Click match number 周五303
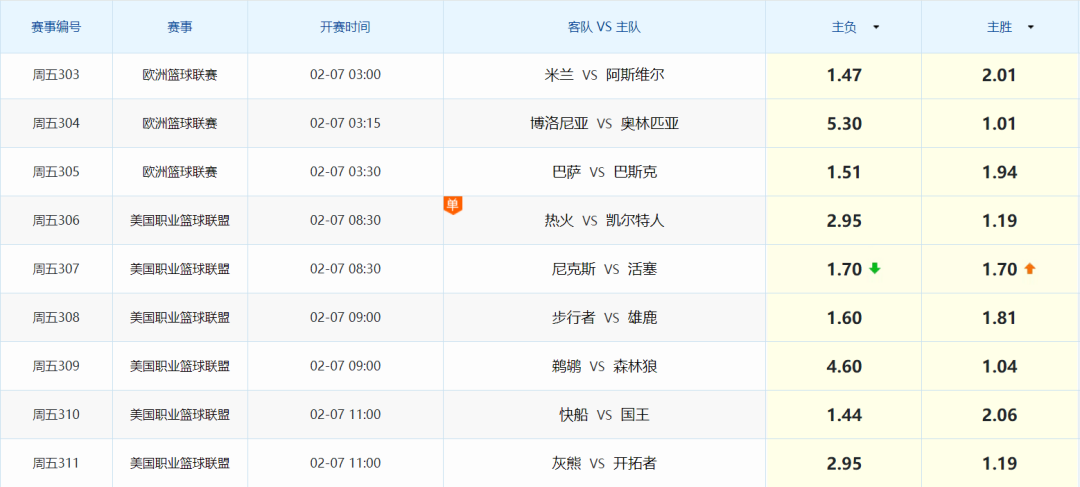Image resolution: width=1080 pixels, height=487 pixels. [56, 75]
